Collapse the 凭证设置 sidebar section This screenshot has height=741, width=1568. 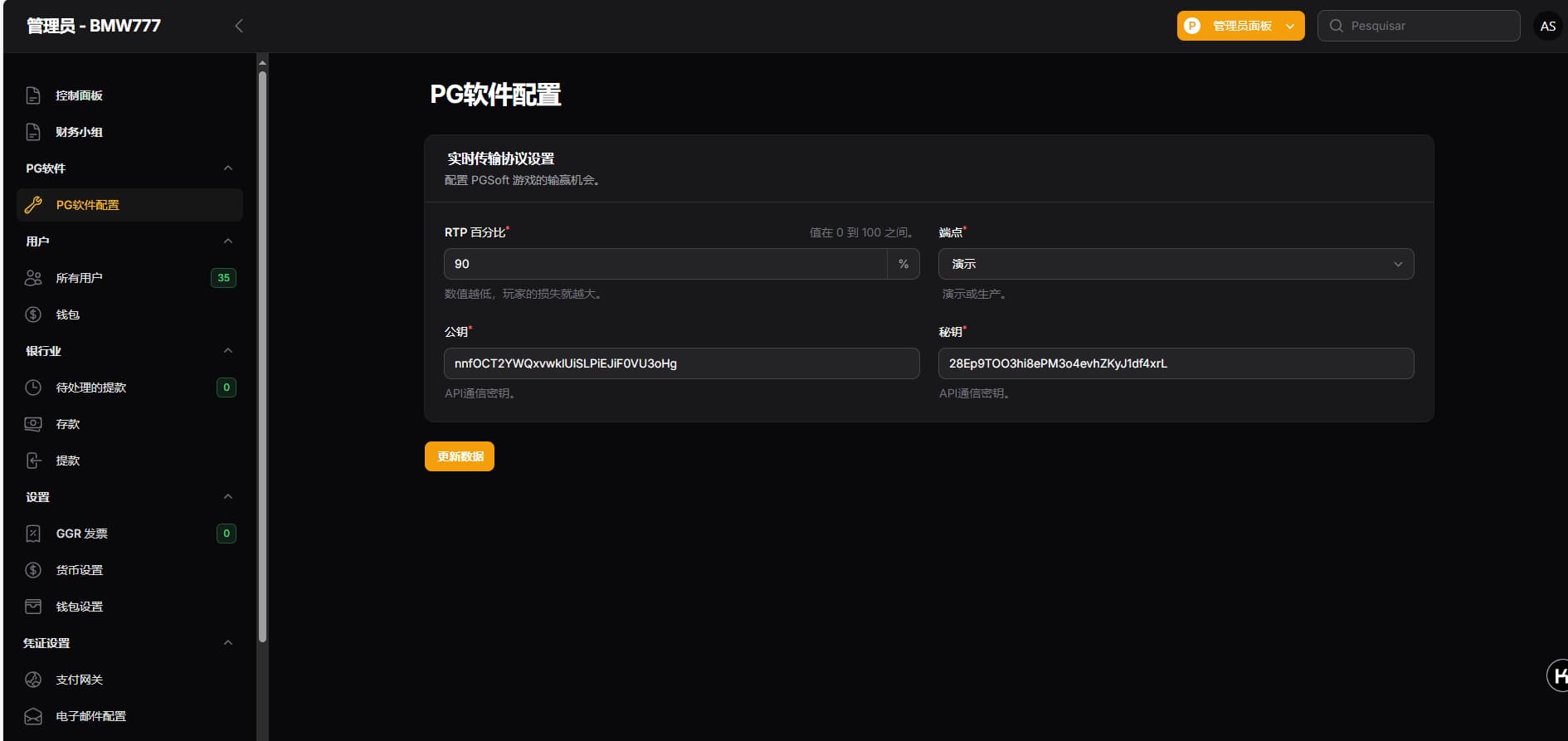[228, 643]
